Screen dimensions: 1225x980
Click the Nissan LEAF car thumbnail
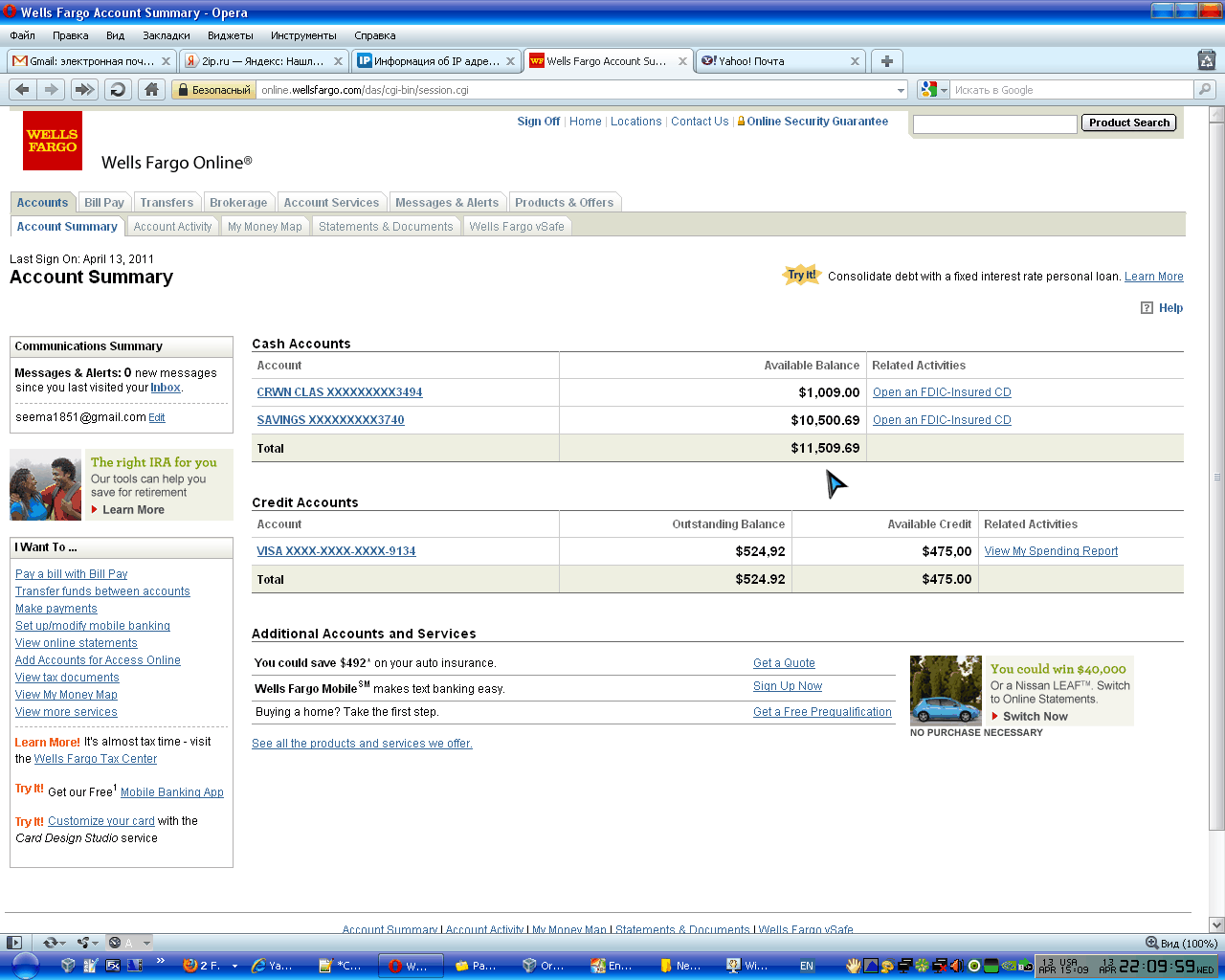coord(946,689)
